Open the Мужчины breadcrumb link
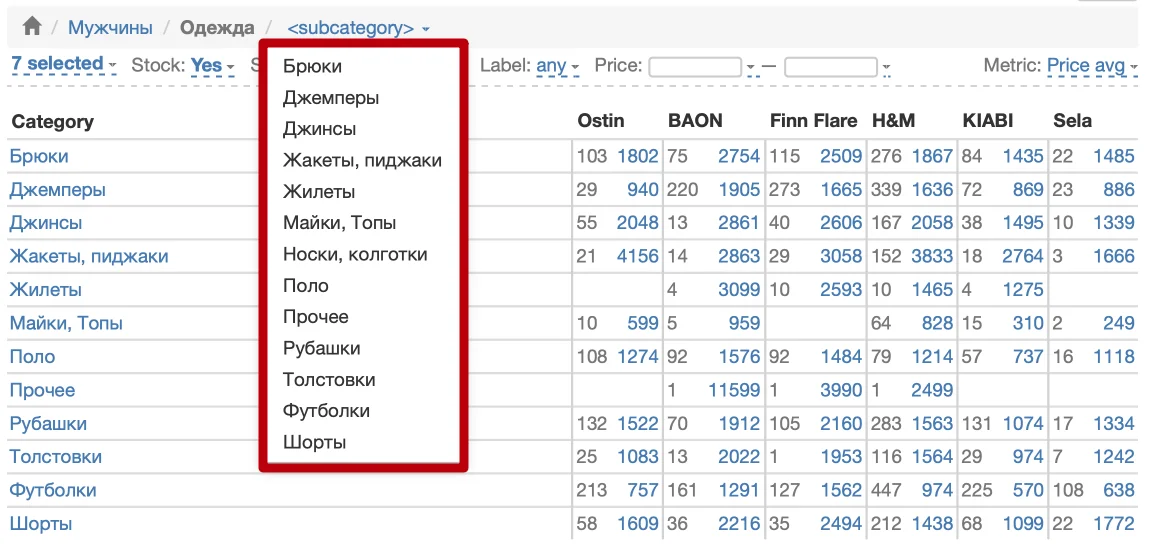 pos(110,28)
